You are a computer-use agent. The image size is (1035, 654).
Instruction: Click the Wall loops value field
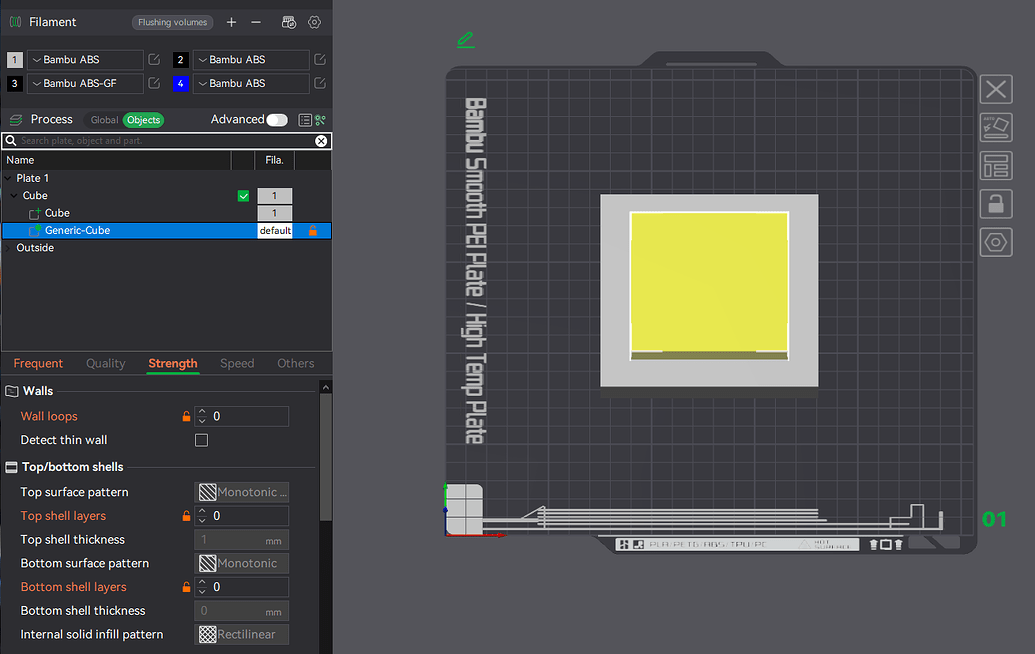(248, 416)
